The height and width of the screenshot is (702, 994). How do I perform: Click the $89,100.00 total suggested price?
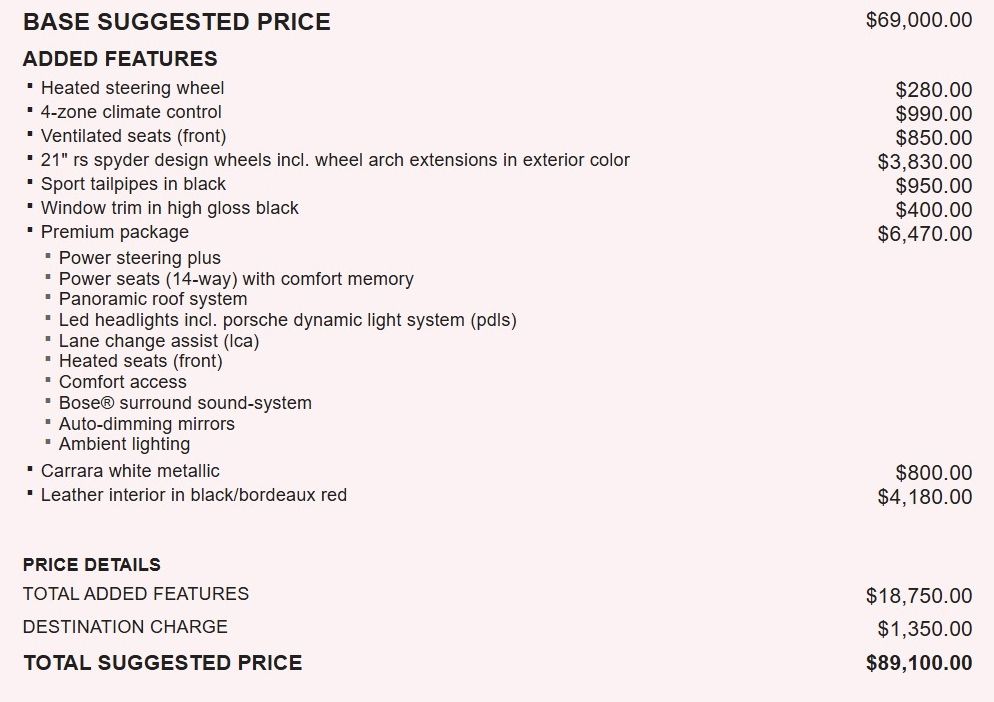click(918, 663)
